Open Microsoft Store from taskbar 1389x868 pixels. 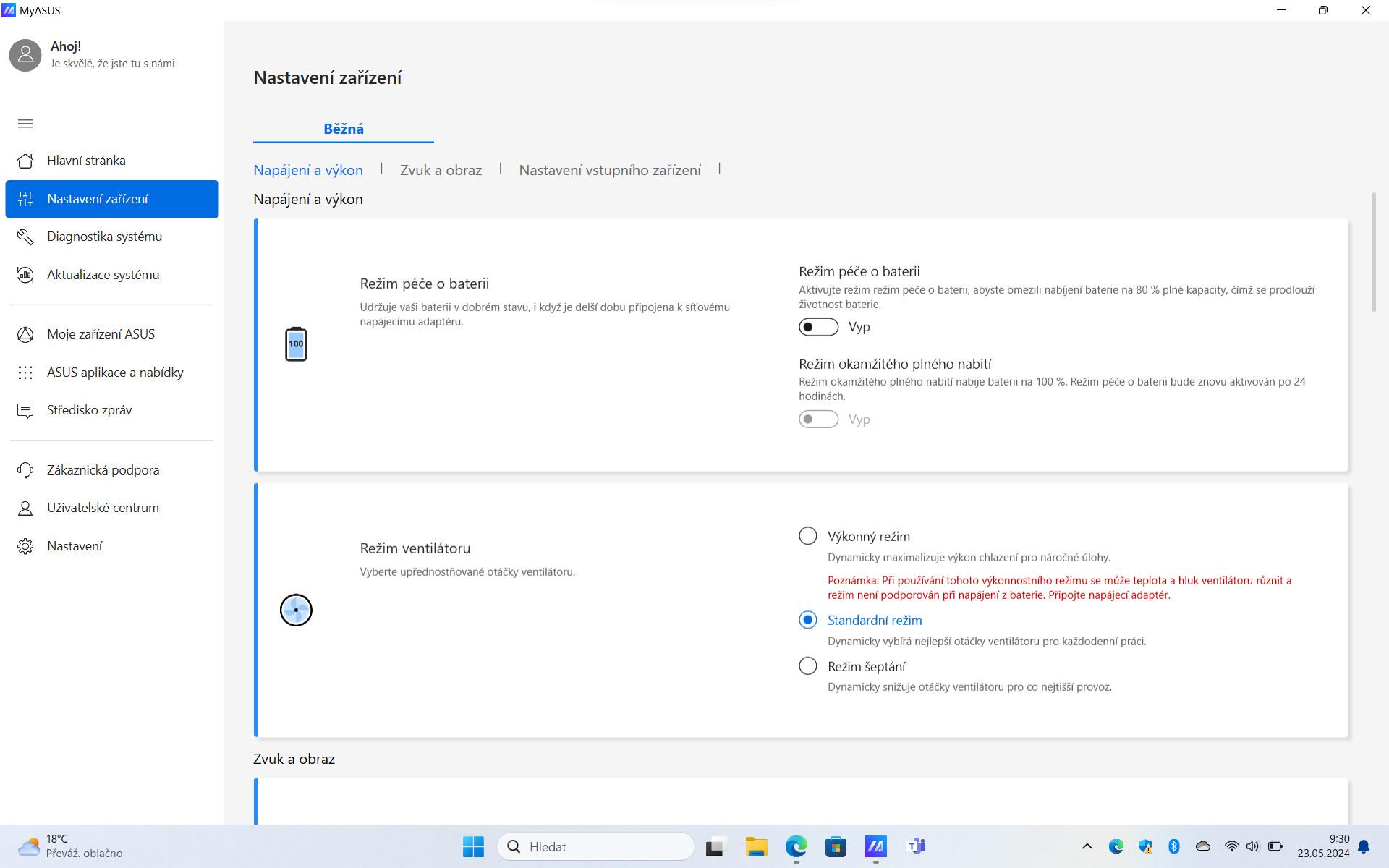(836, 846)
